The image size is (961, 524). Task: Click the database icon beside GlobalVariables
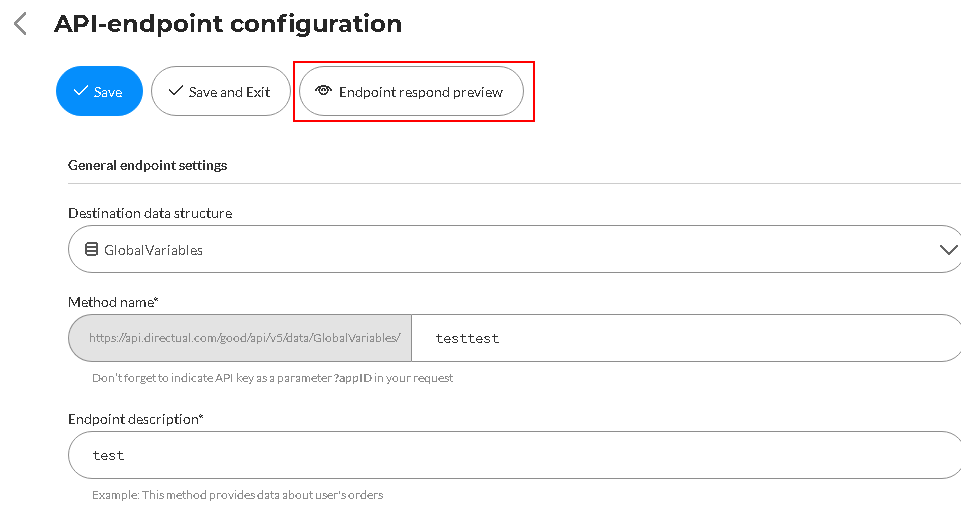pyautogui.click(x=91, y=249)
